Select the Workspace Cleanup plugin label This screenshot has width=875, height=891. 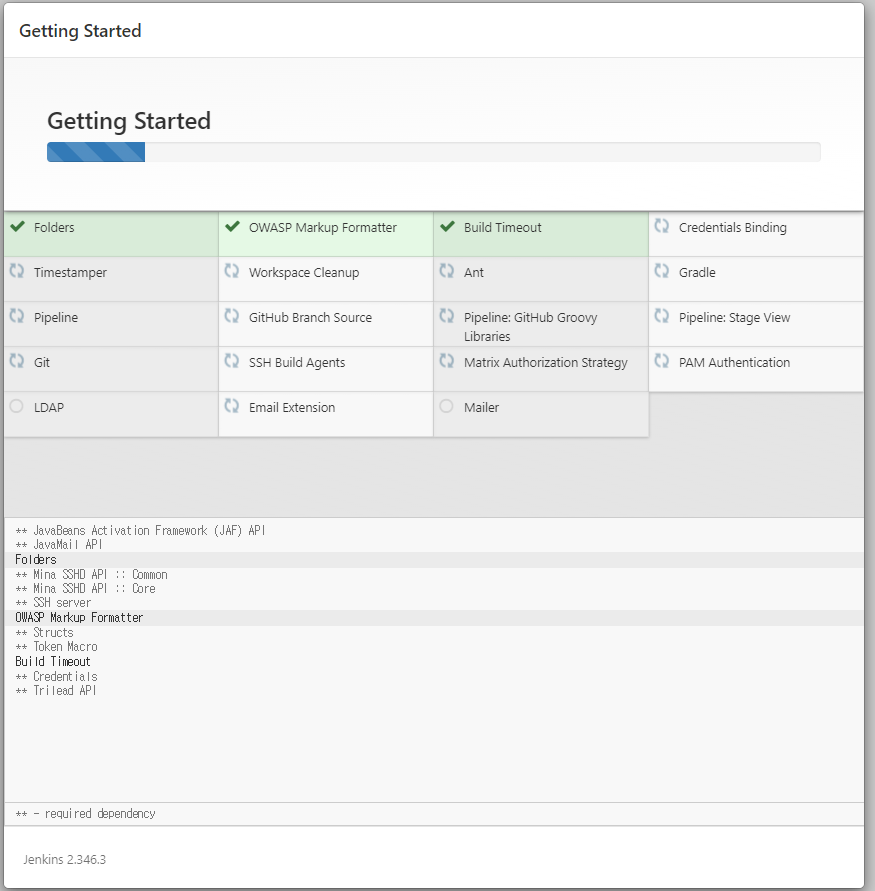(304, 273)
